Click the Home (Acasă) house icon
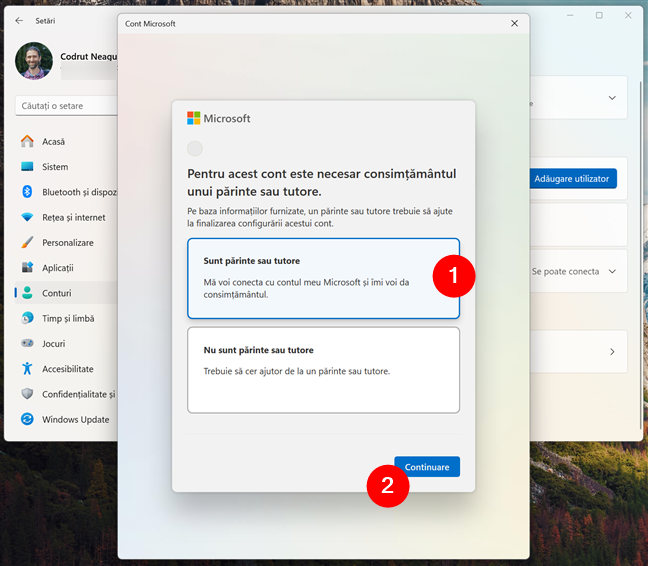The image size is (648, 566). click(27, 141)
